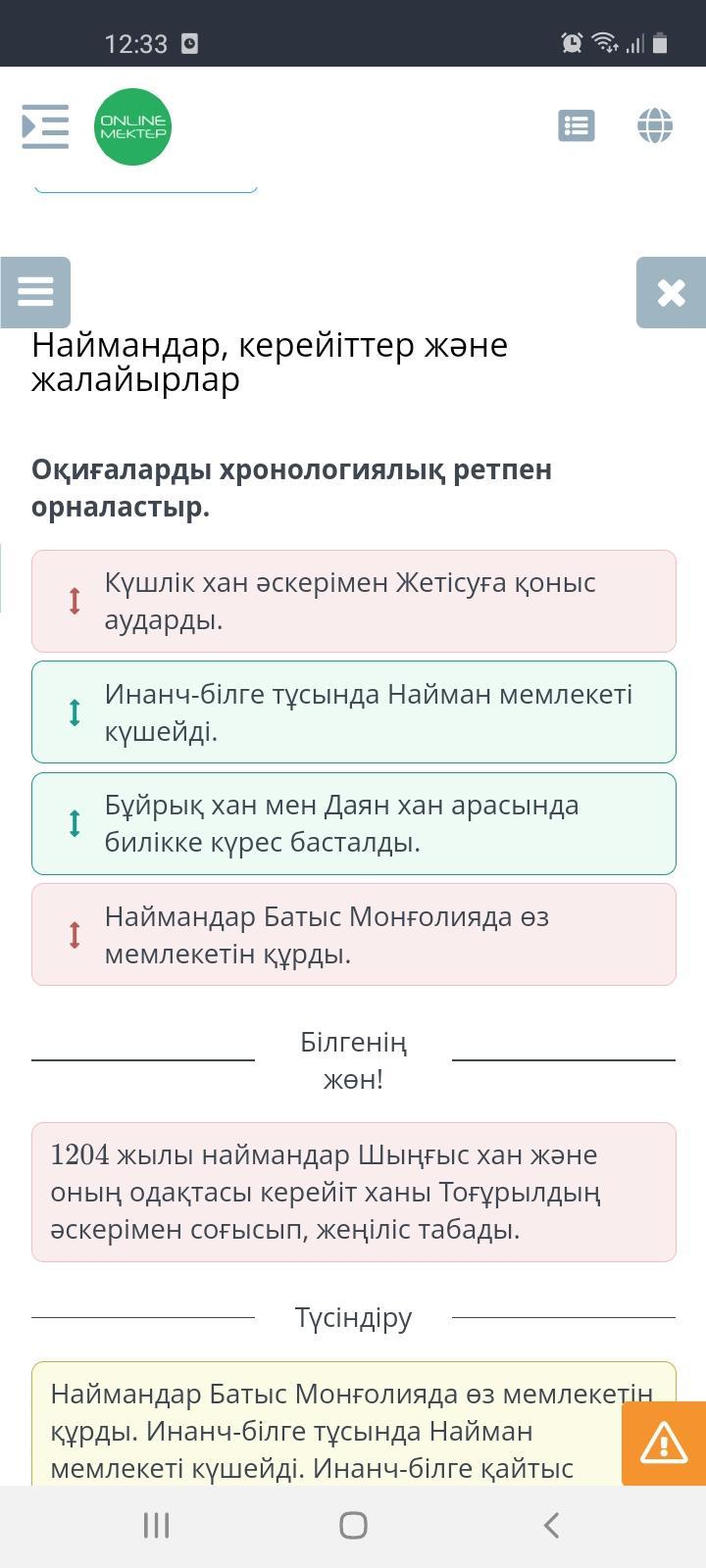Select the Бұйрық хан мен Даян хан card
Screen dimensions: 706x1568
pyautogui.click(x=373, y=823)
